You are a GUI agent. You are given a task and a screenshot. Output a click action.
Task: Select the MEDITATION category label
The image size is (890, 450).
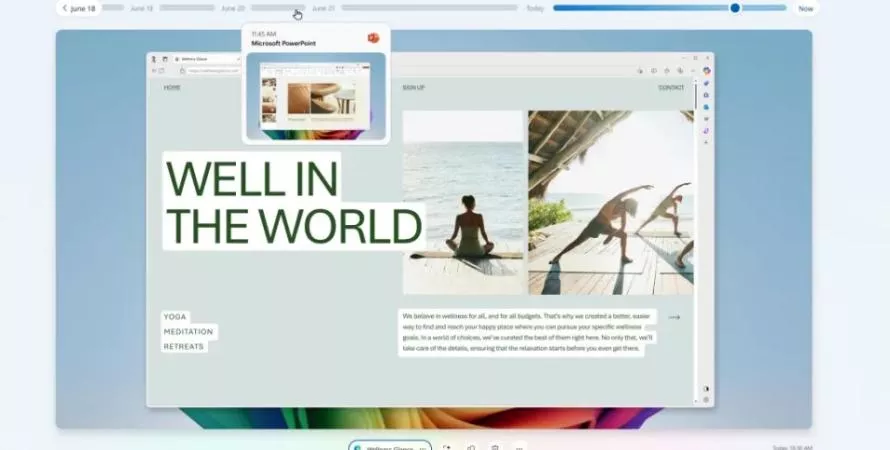188,331
